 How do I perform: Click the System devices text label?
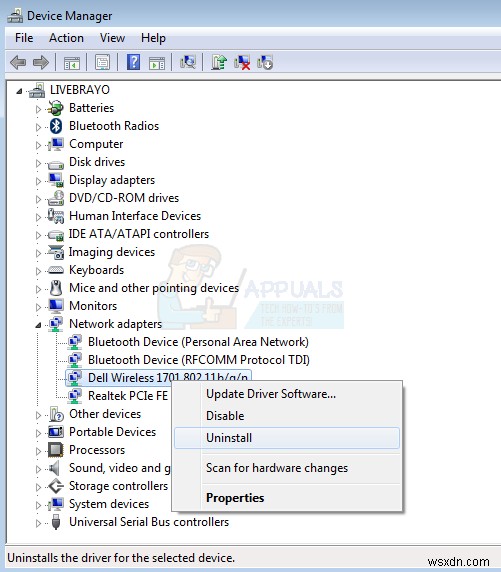click(109, 504)
